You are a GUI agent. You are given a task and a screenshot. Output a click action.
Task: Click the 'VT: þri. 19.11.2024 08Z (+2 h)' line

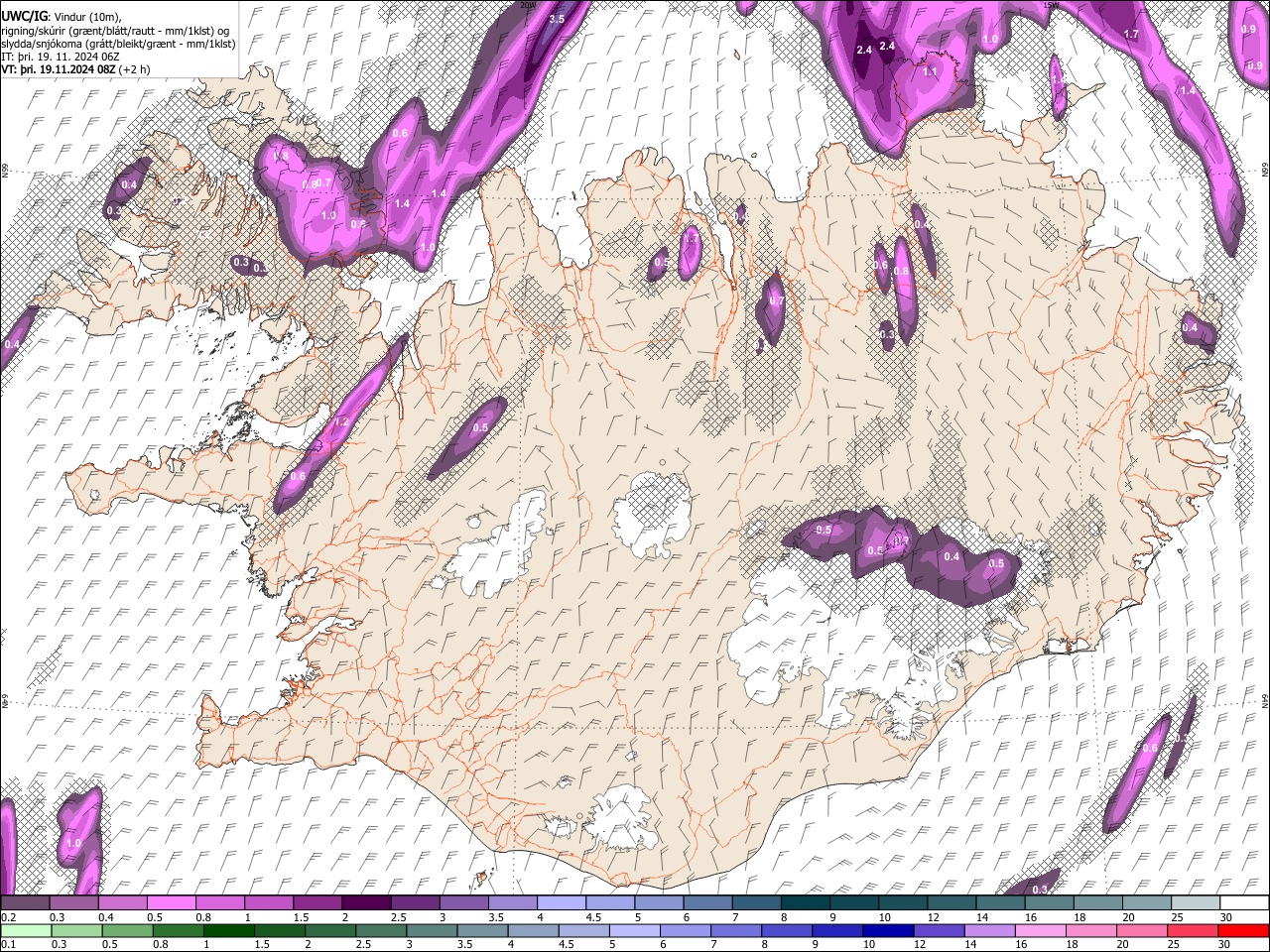click(76, 69)
